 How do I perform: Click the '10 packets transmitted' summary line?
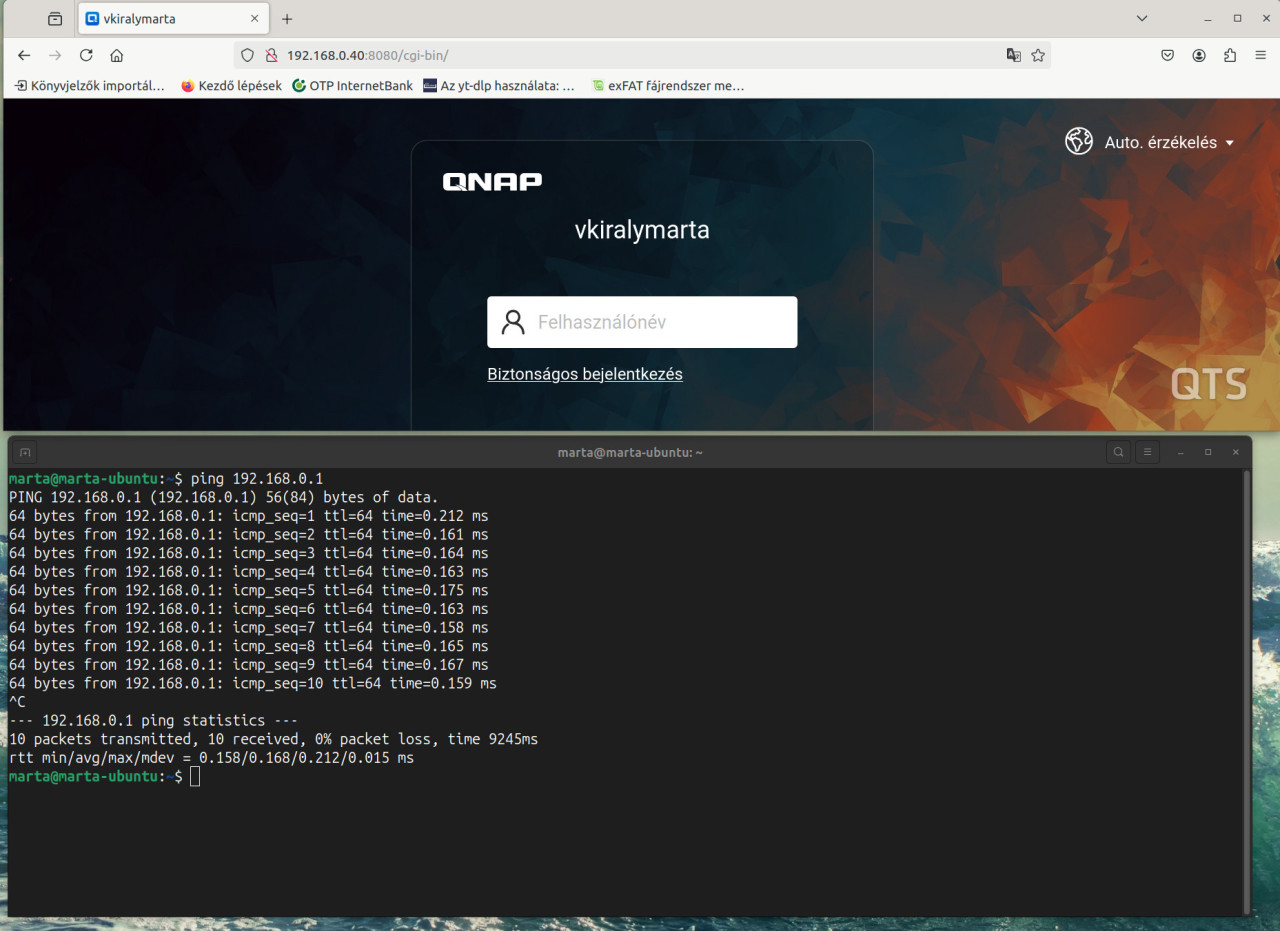click(273, 739)
